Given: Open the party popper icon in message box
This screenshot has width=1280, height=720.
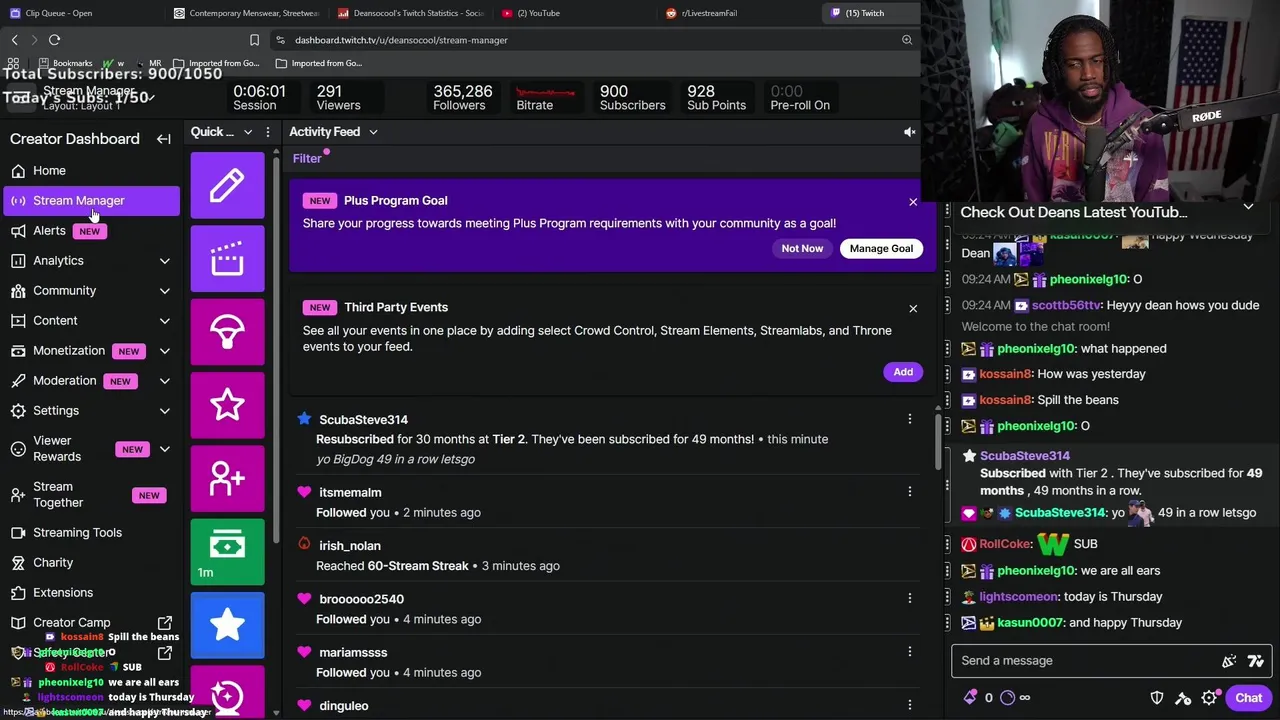Looking at the screenshot, I should pos(1229,661).
